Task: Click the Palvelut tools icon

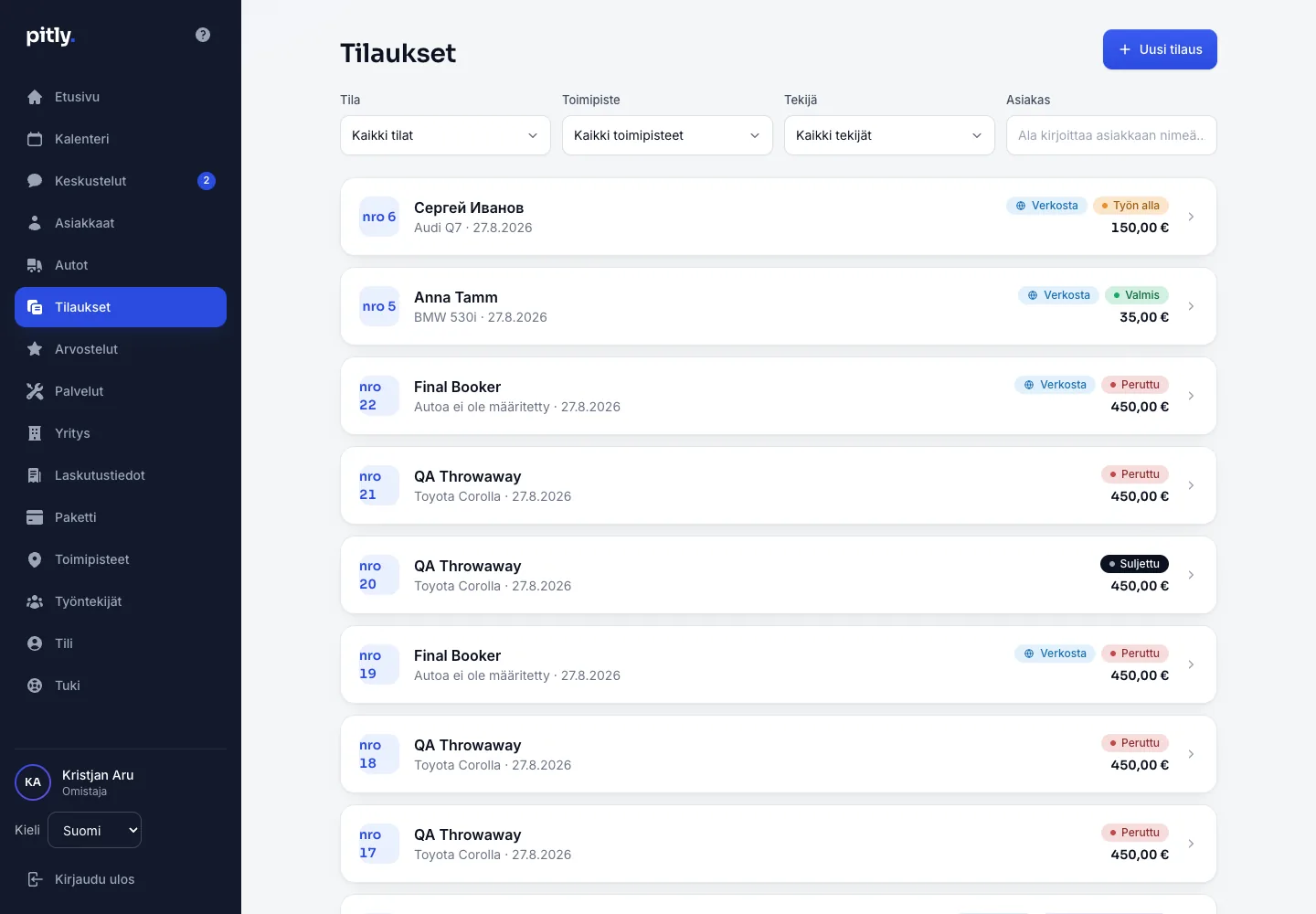Action: click(35, 391)
